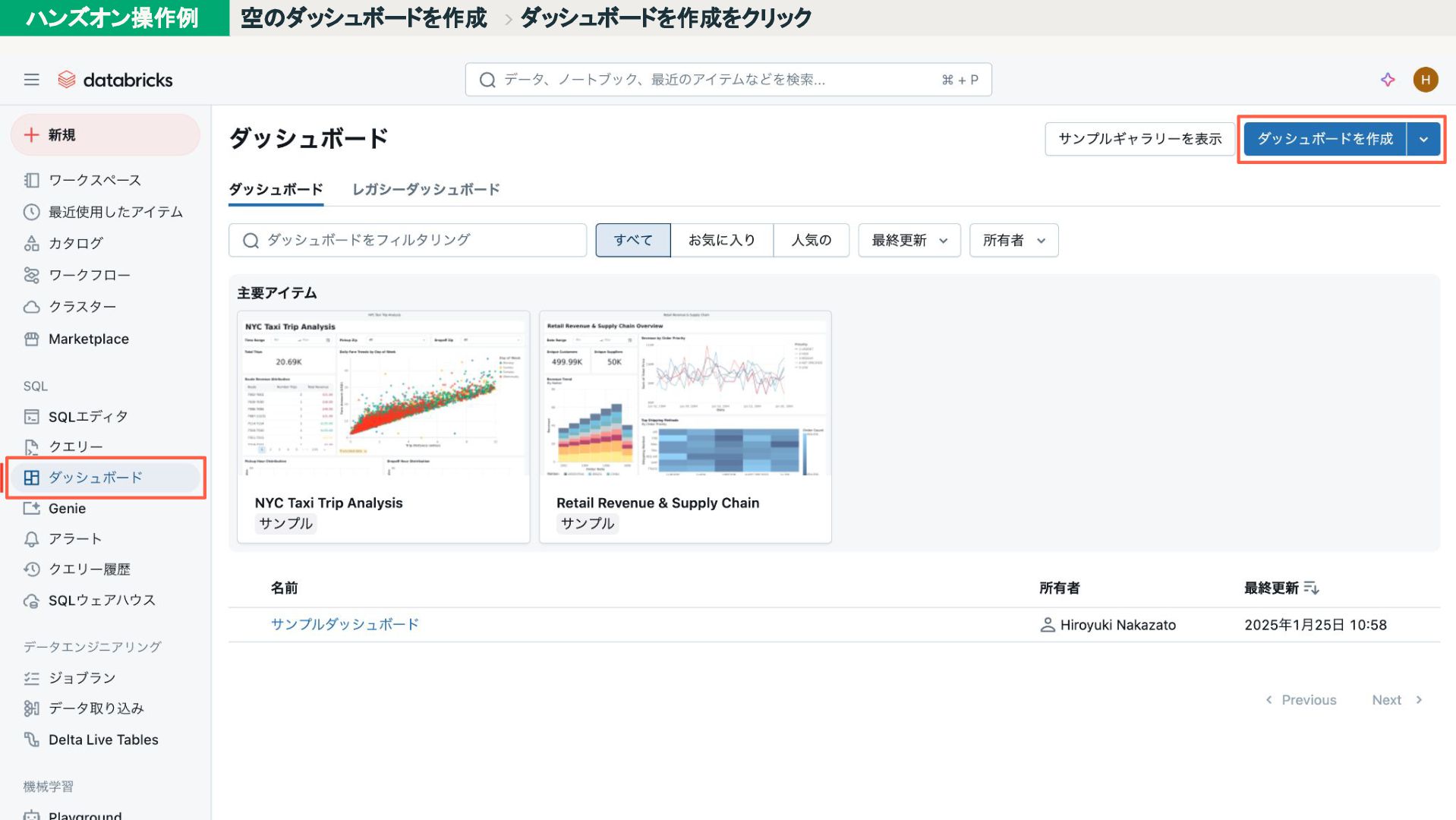Open SQLウェアハウス in the sidebar

pos(106,601)
